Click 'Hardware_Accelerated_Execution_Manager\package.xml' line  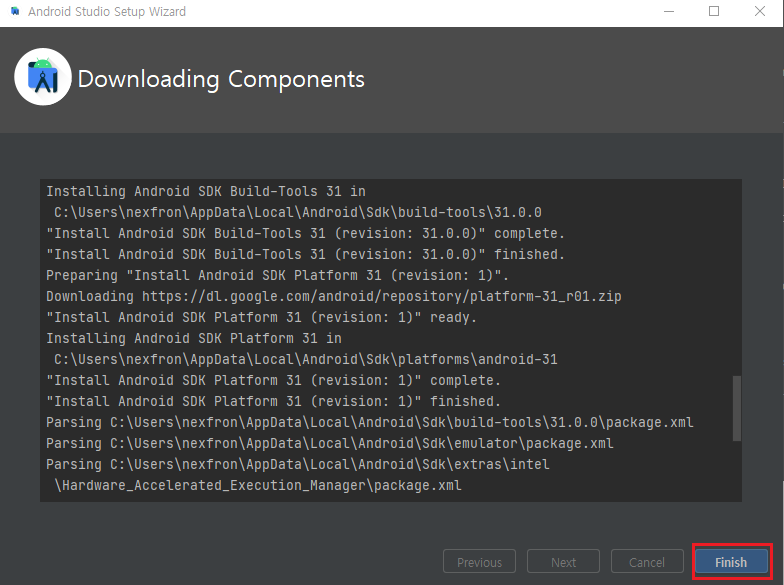click(258, 486)
